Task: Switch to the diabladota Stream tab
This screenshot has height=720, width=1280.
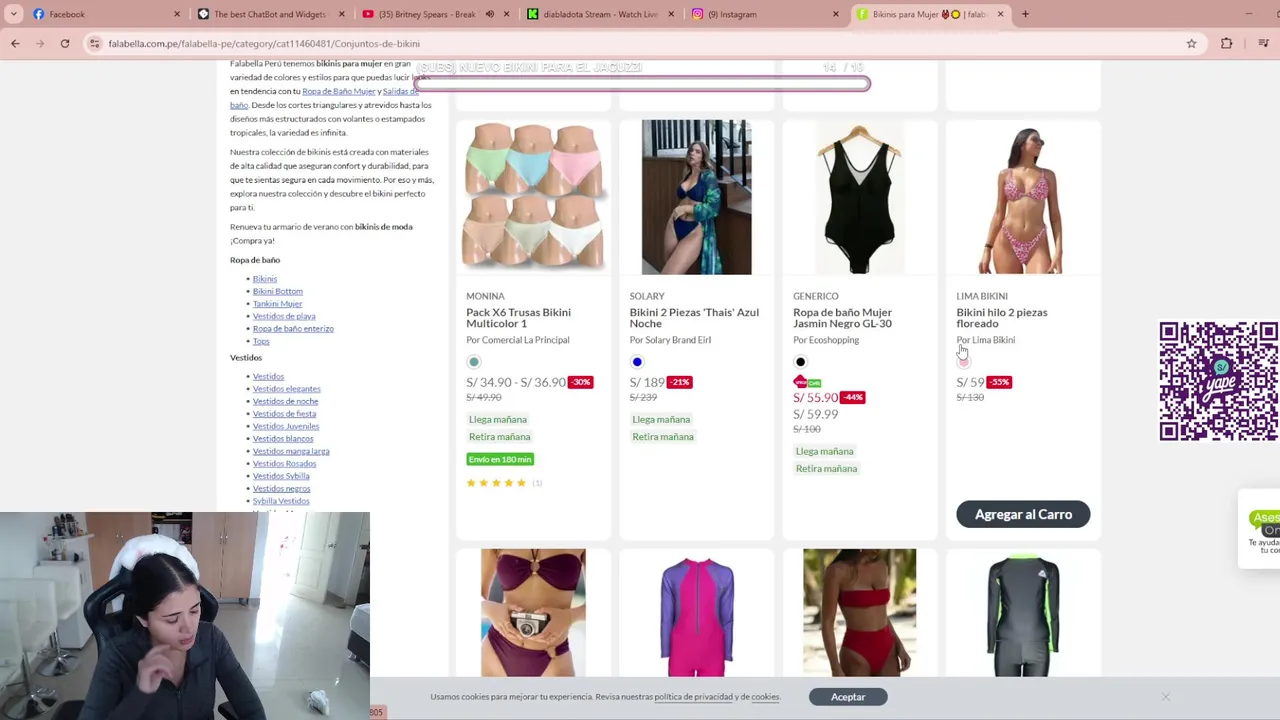Action: (598, 14)
